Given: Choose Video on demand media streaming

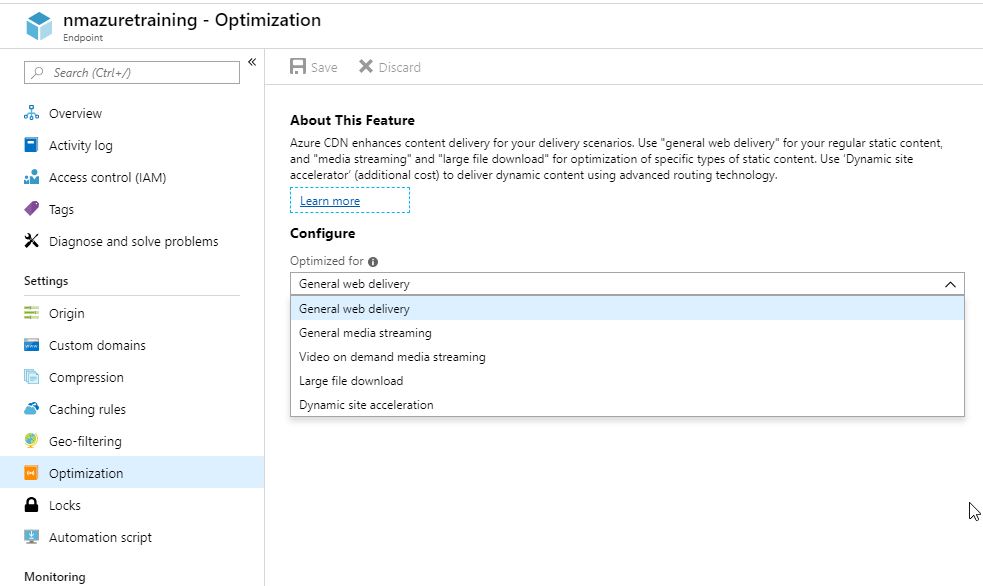Looking at the screenshot, I should coord(392,357).
